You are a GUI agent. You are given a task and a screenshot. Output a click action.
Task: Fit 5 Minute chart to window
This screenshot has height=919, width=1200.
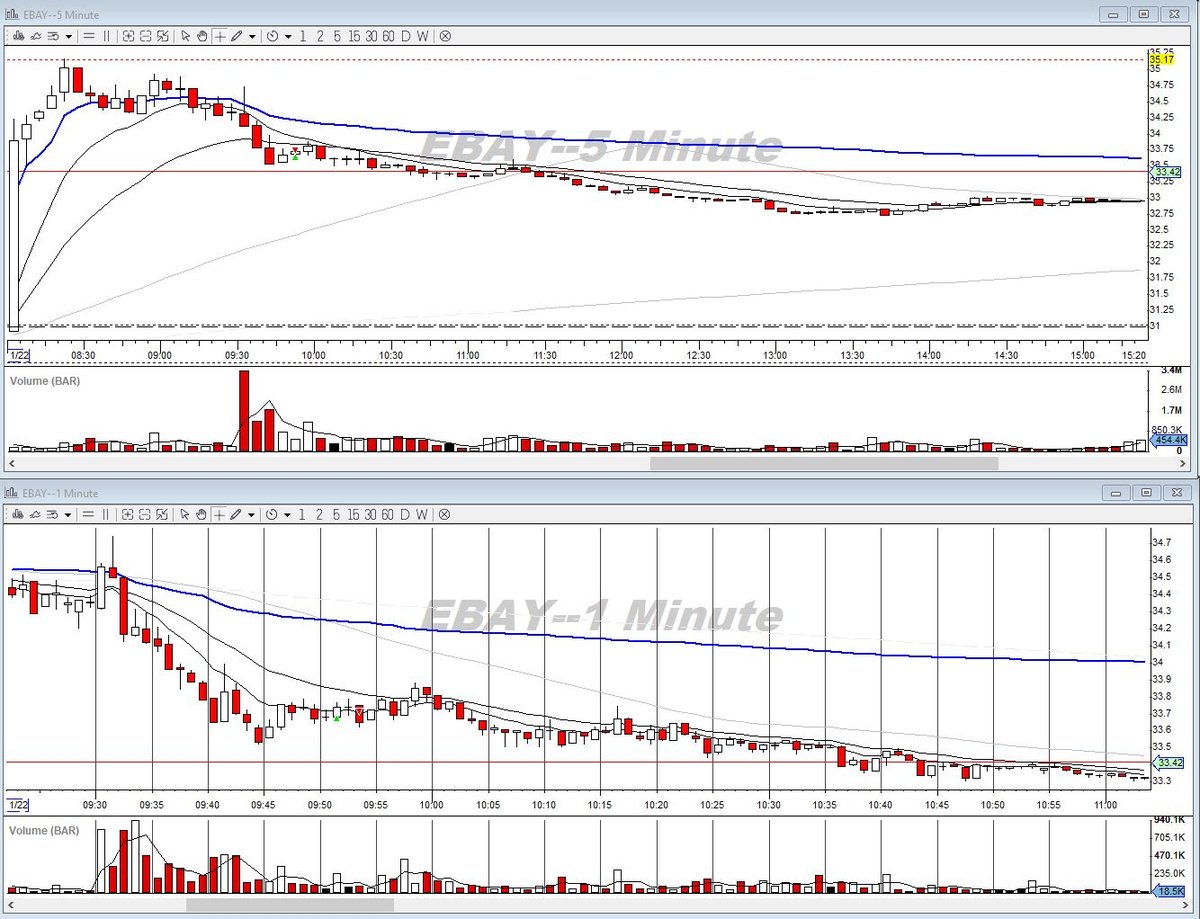tap(163, 35)
